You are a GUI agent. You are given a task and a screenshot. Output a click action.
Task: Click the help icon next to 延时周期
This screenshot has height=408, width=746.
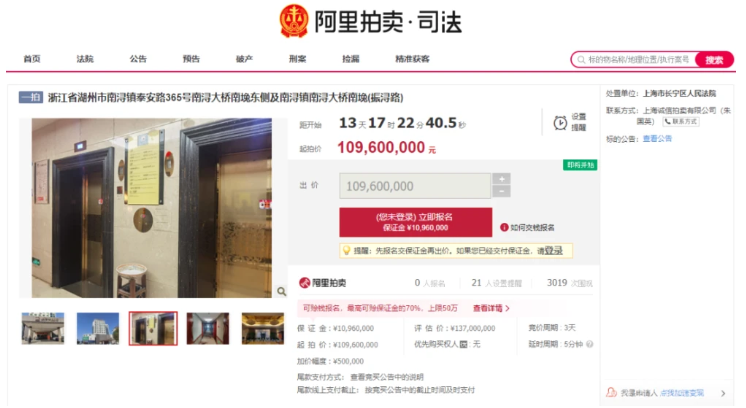click(589, 344)
